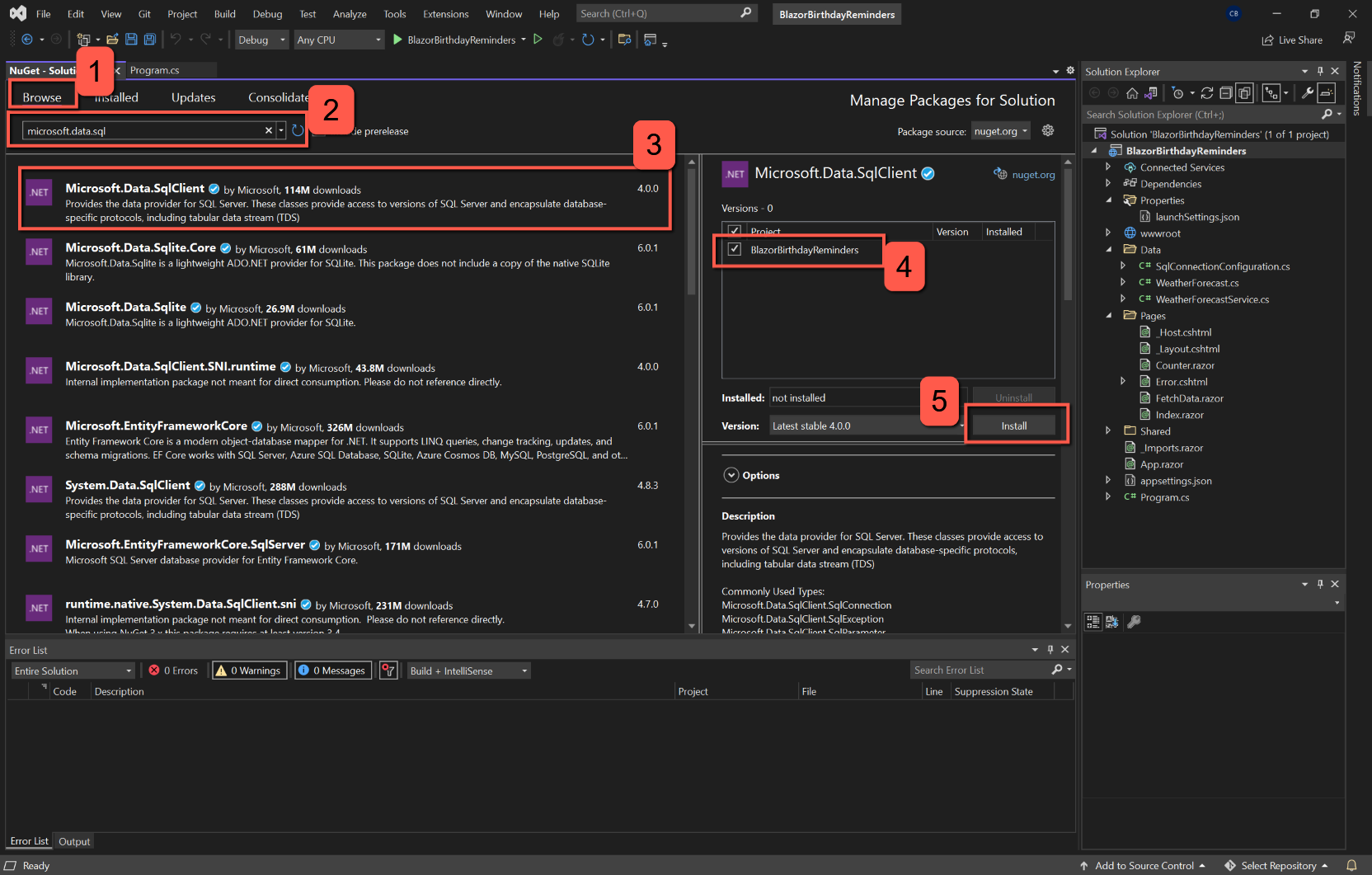Check the BlazorBirthdayReminders project checkbox

734,250
